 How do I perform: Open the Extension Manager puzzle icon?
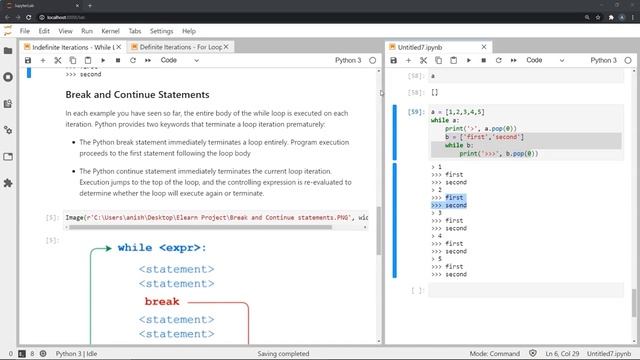(x=8, y=183)
